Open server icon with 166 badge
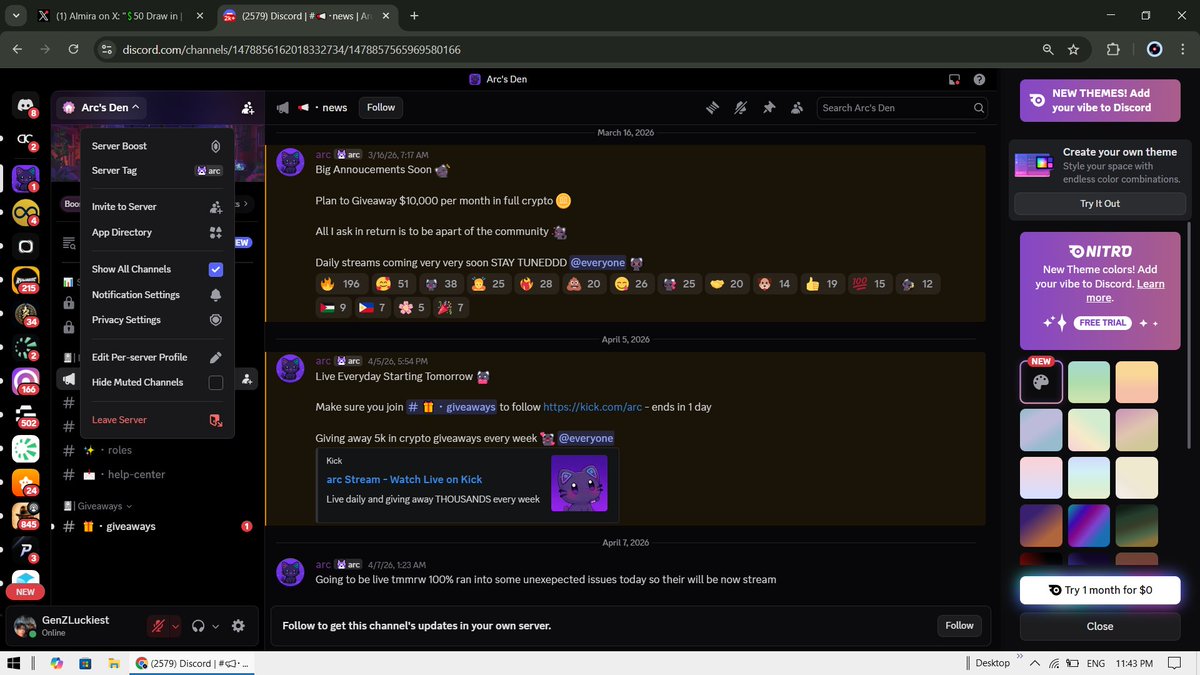The width and height of the screenshot is (1200, 675). coord(25,381)
